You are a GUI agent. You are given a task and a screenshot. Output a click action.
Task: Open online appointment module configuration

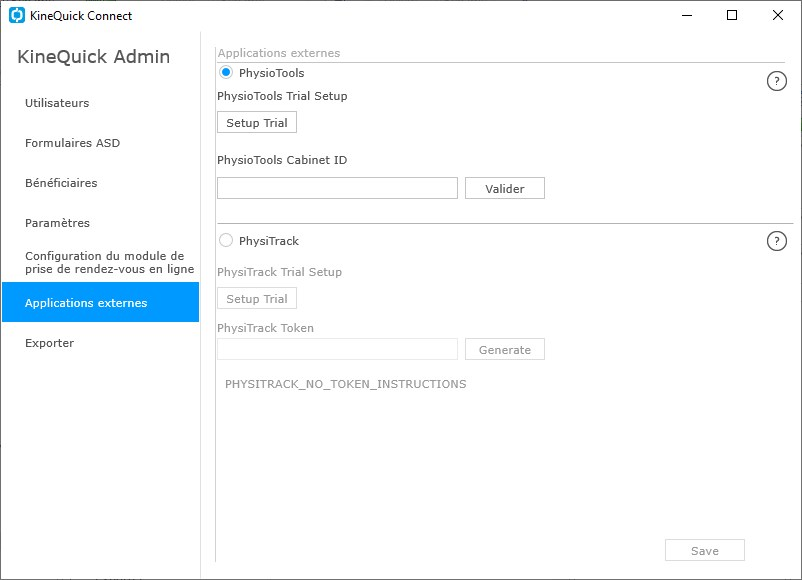pyautogui.click(x=109, y=262)
